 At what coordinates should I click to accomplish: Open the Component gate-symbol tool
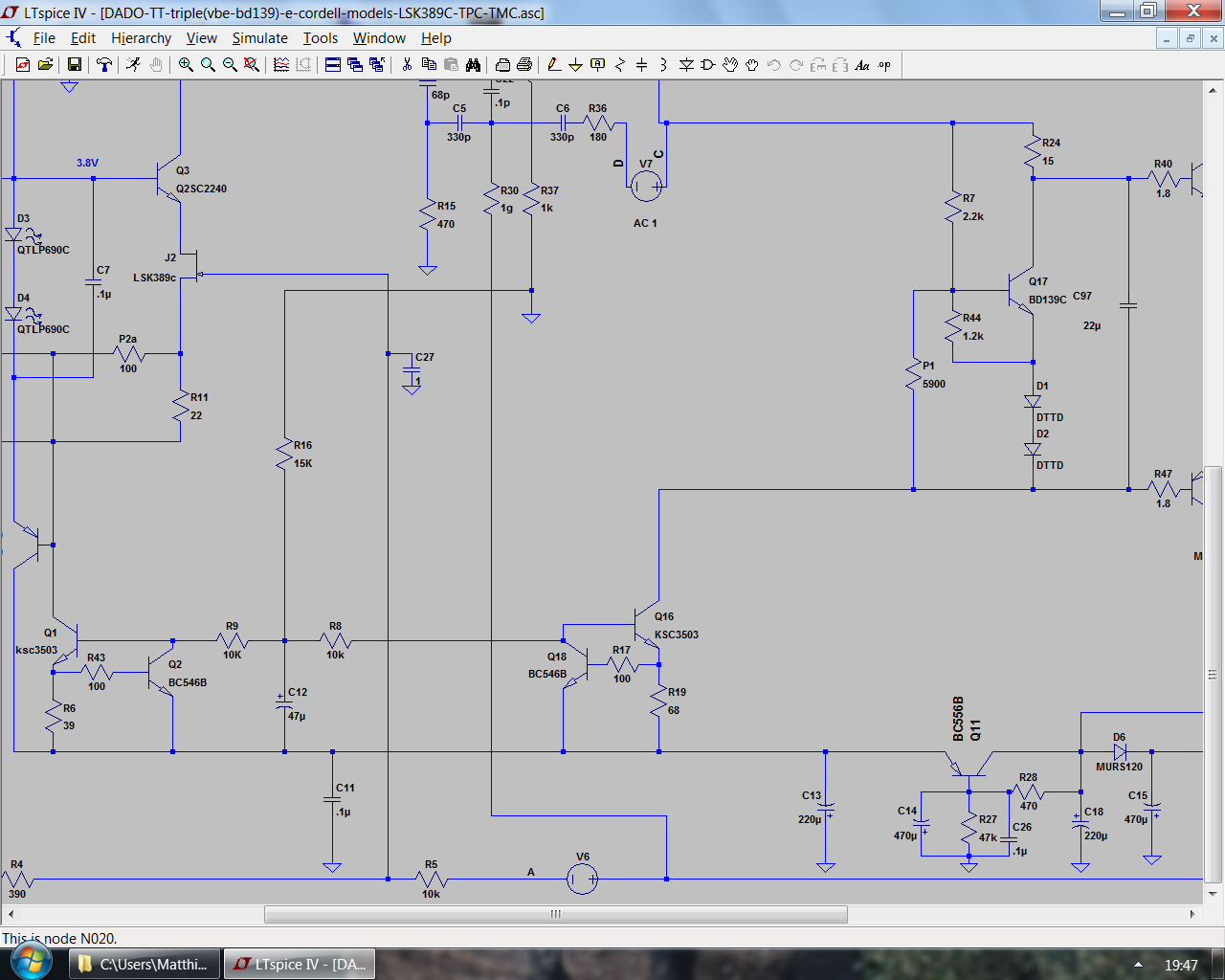click(708, 64)
